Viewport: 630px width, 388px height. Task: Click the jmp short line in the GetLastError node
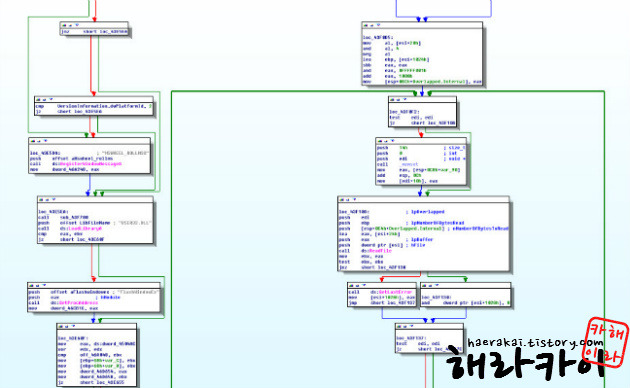pyautogui.click(x=382, y=303)
